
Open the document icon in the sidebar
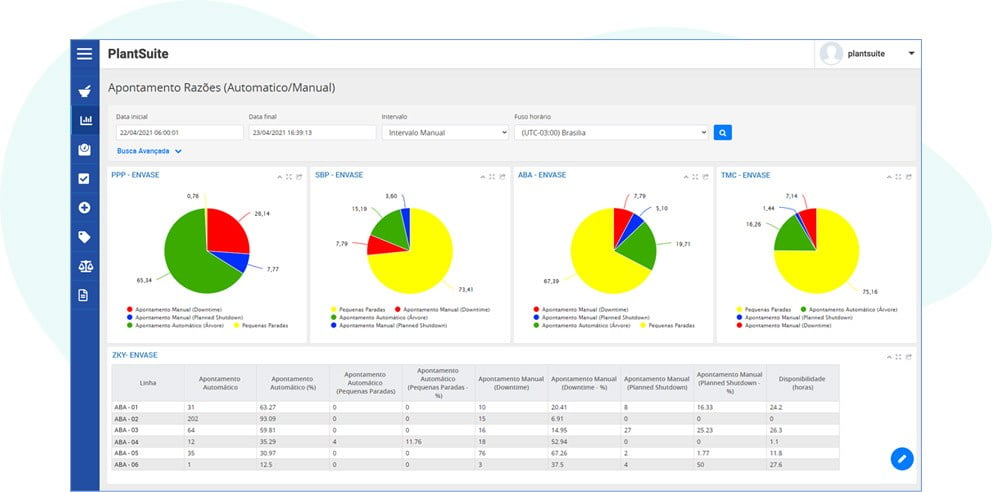83,295
